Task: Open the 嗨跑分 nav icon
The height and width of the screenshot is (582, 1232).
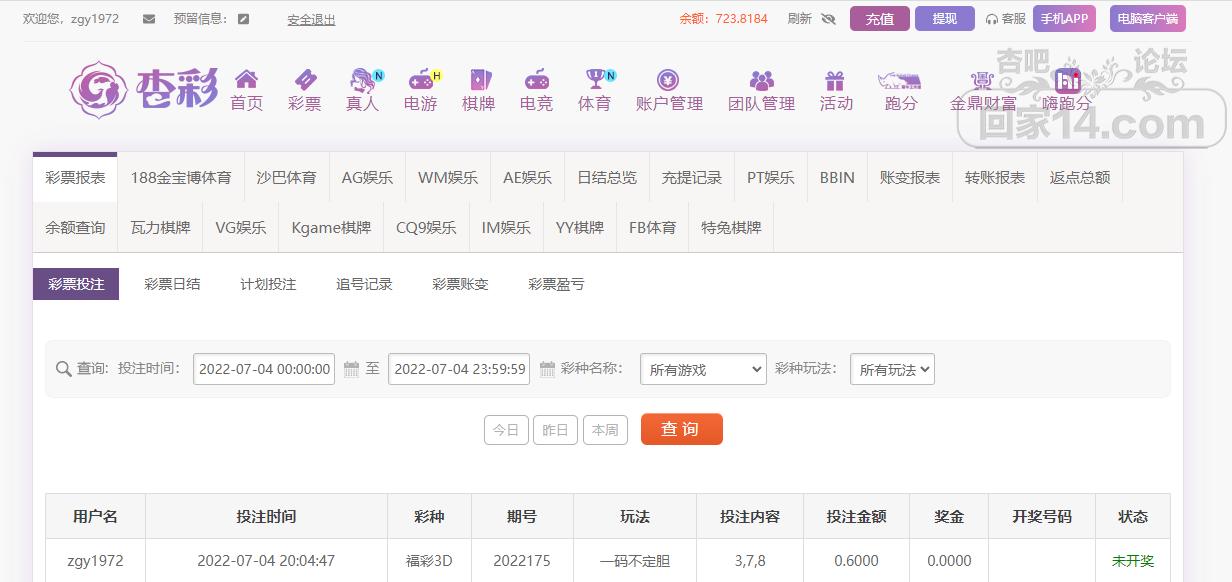Action: pos(1068,80)
